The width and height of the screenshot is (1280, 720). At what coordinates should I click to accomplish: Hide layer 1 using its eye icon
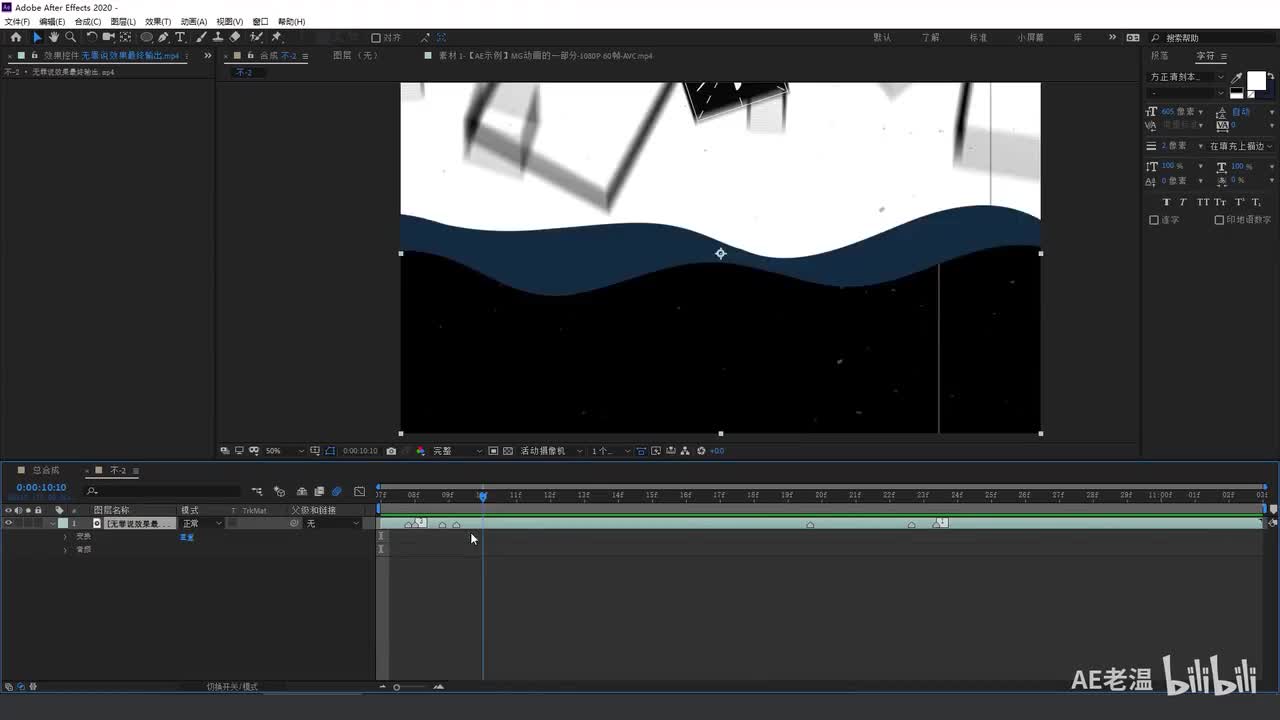[x=9, y=523]
